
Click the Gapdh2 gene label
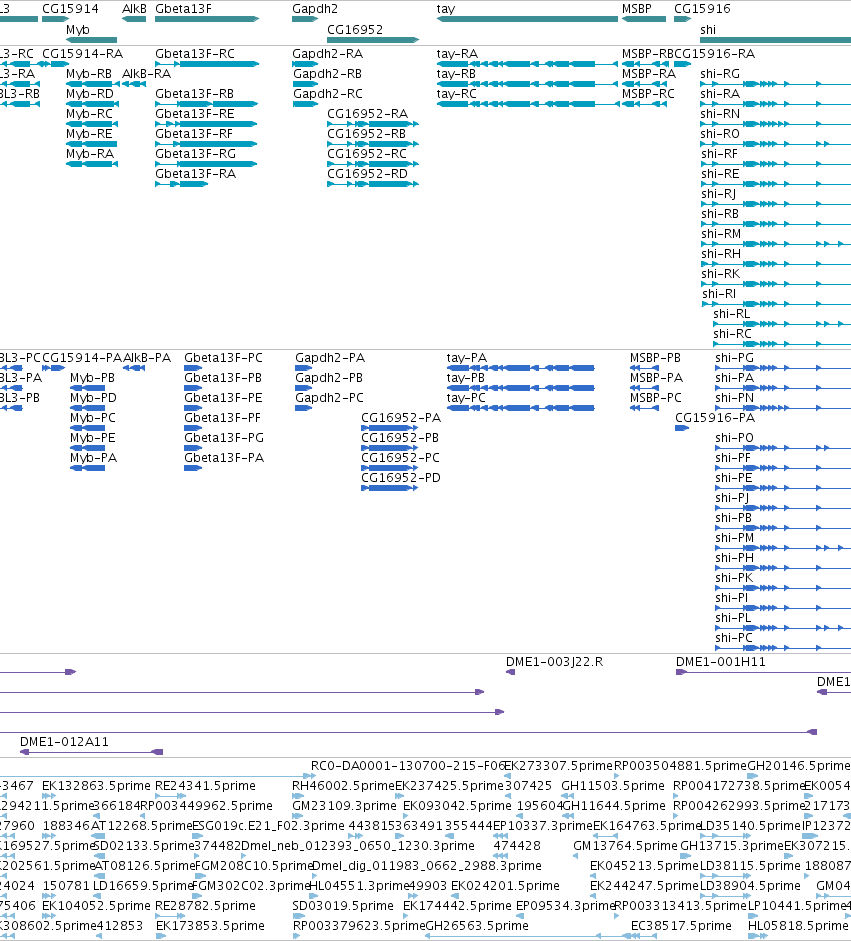315,9
